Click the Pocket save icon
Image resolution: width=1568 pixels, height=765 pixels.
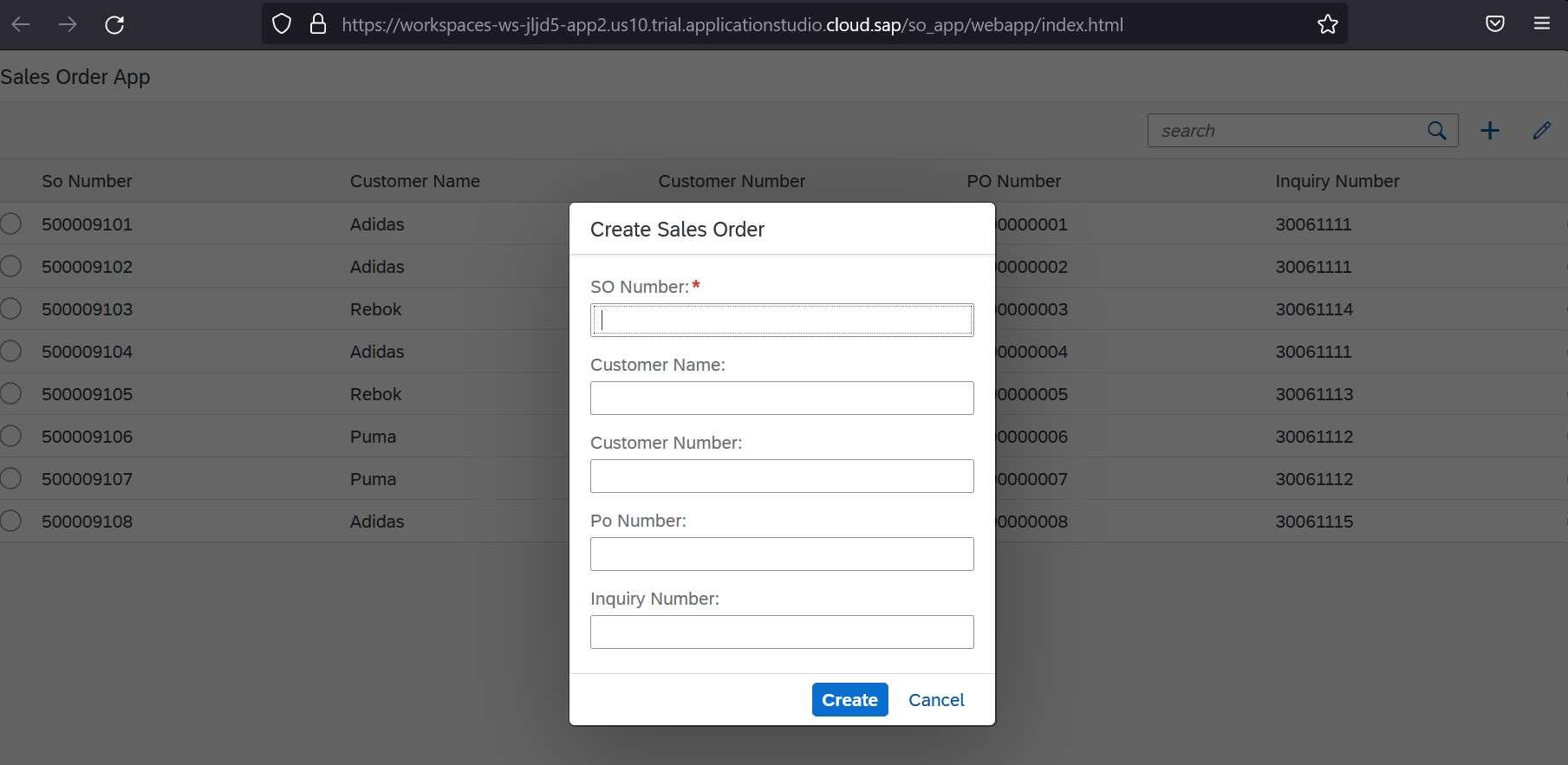[x=1494, y=24]
